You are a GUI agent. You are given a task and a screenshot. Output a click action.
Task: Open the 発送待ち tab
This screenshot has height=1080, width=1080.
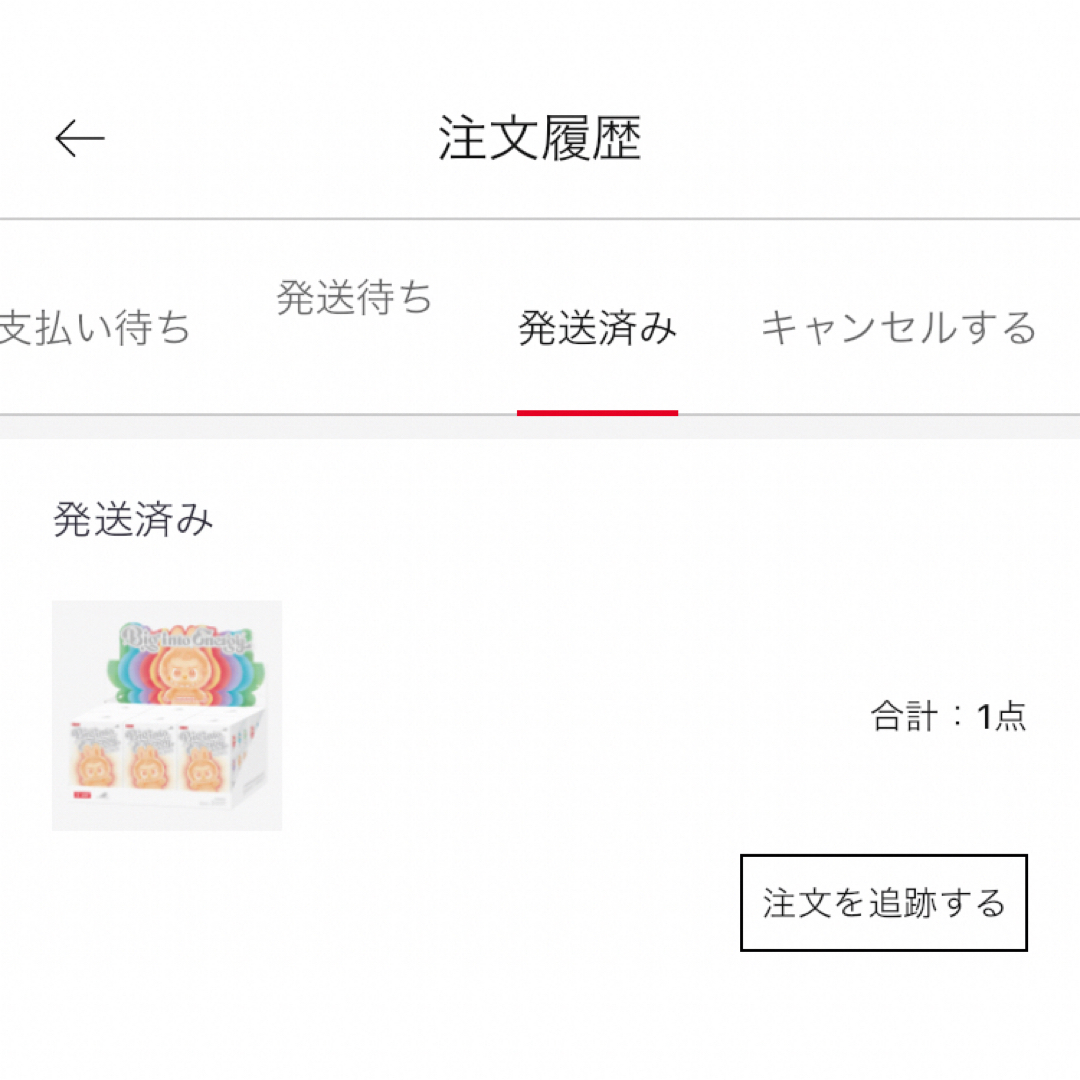point(354,297)
